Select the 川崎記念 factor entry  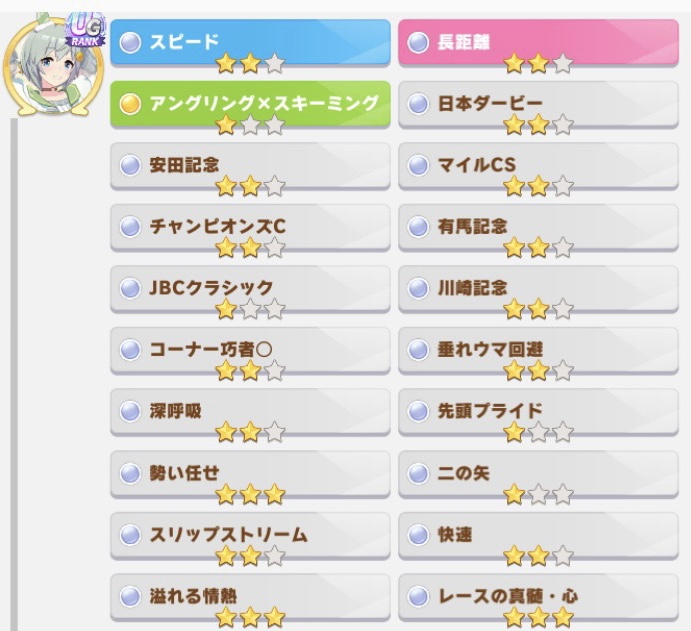coord(538,289)
